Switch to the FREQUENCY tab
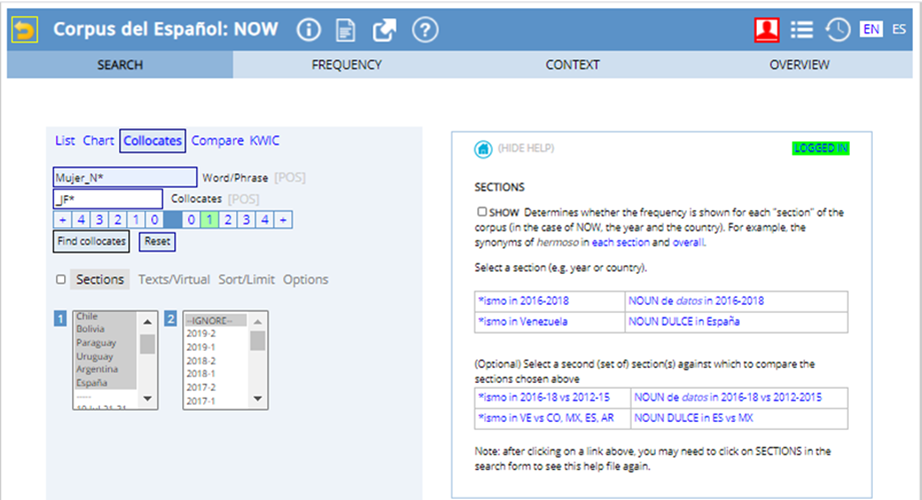Screen dimensions: 922x500 coord(346,65)
